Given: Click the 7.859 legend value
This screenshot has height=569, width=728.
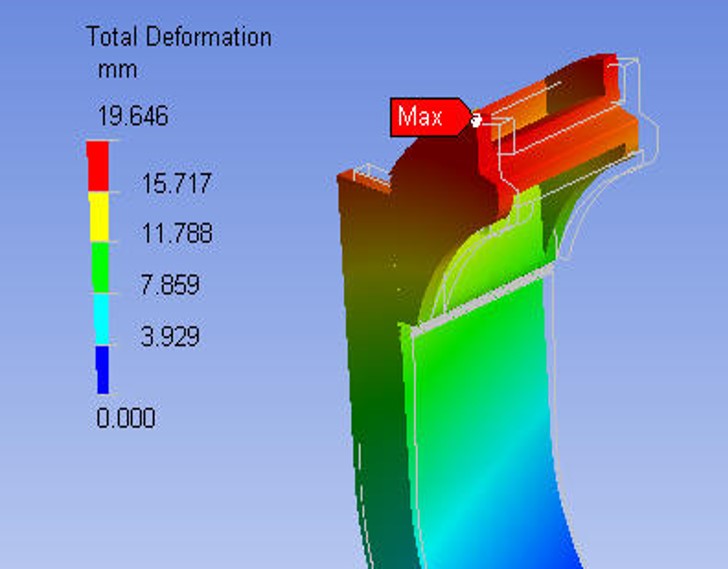Looking at the screenshot, I should point(170,286).
